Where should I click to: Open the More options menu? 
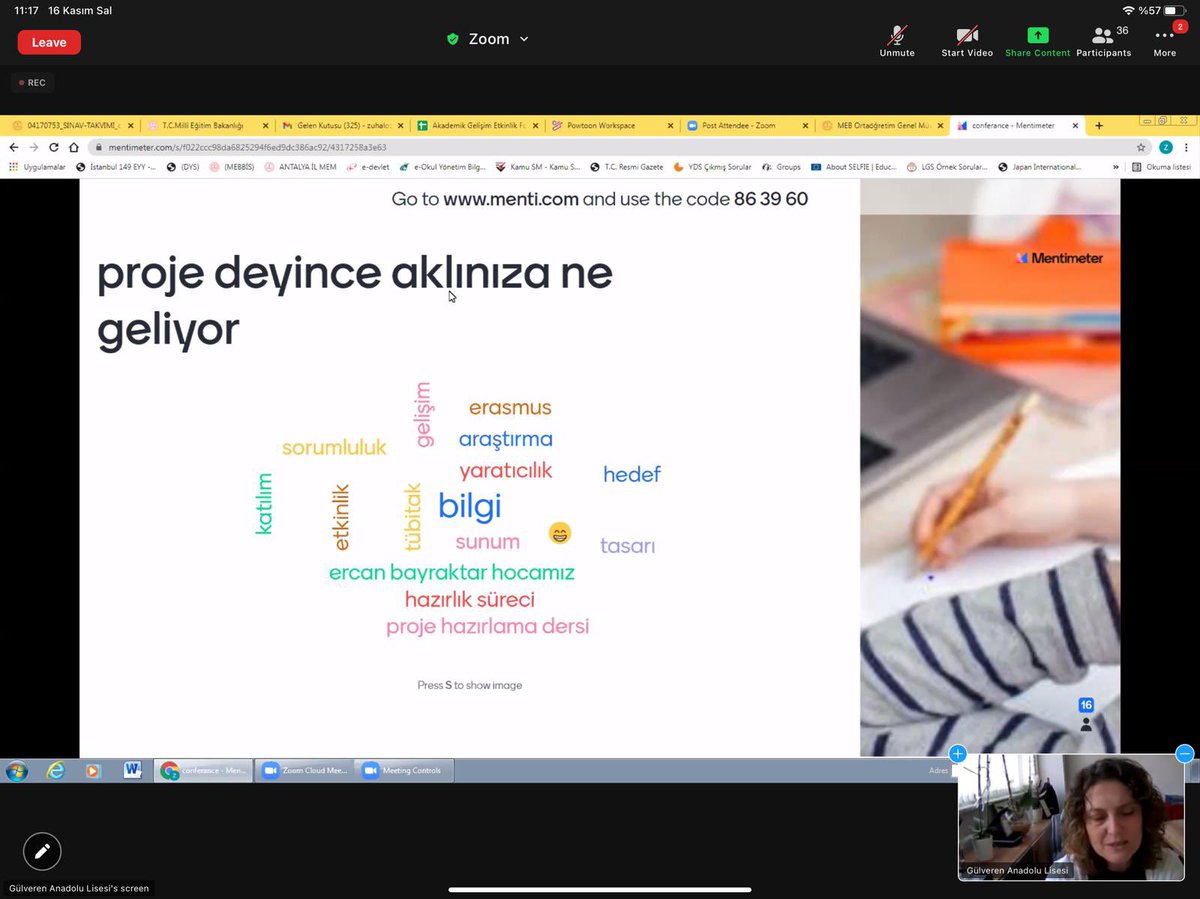tap(1165, 41)
